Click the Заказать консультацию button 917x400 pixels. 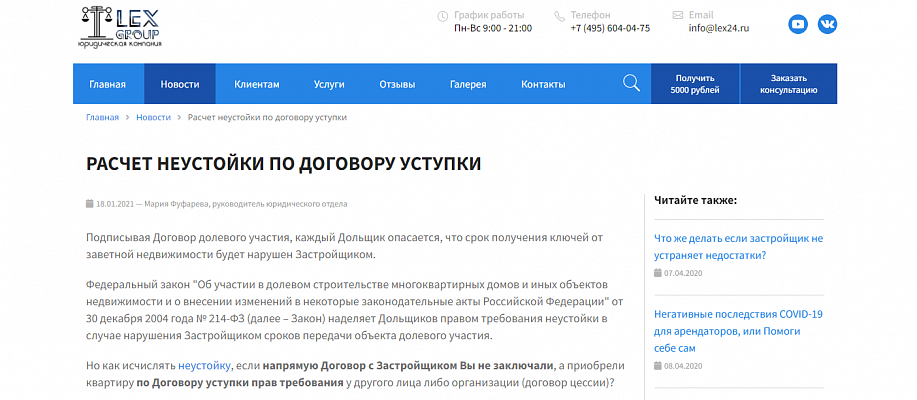click(x=789, y=84)
